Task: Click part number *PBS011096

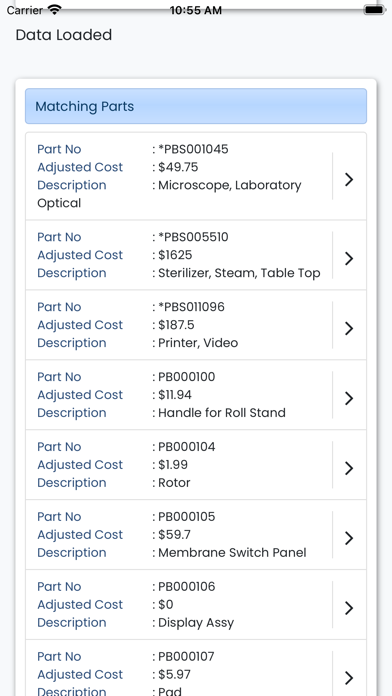Action: pyautogui.click(x=191, y=307)
